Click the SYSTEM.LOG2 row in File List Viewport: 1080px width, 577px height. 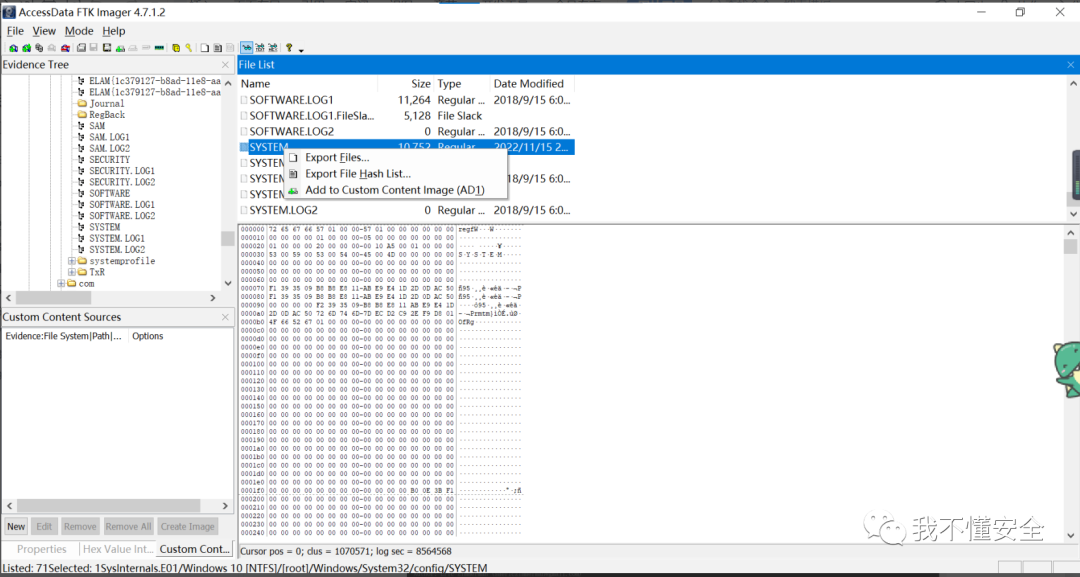(406, 210)
